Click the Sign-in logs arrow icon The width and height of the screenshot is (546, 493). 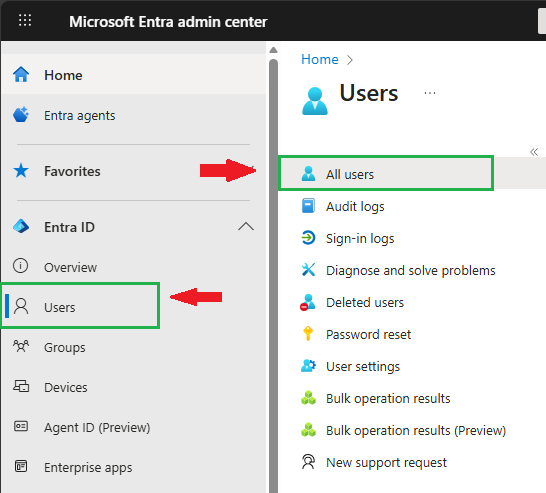pos(309,238)
